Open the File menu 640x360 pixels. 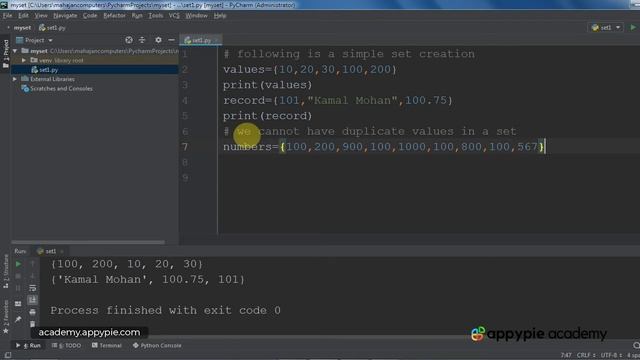[7, 16]
